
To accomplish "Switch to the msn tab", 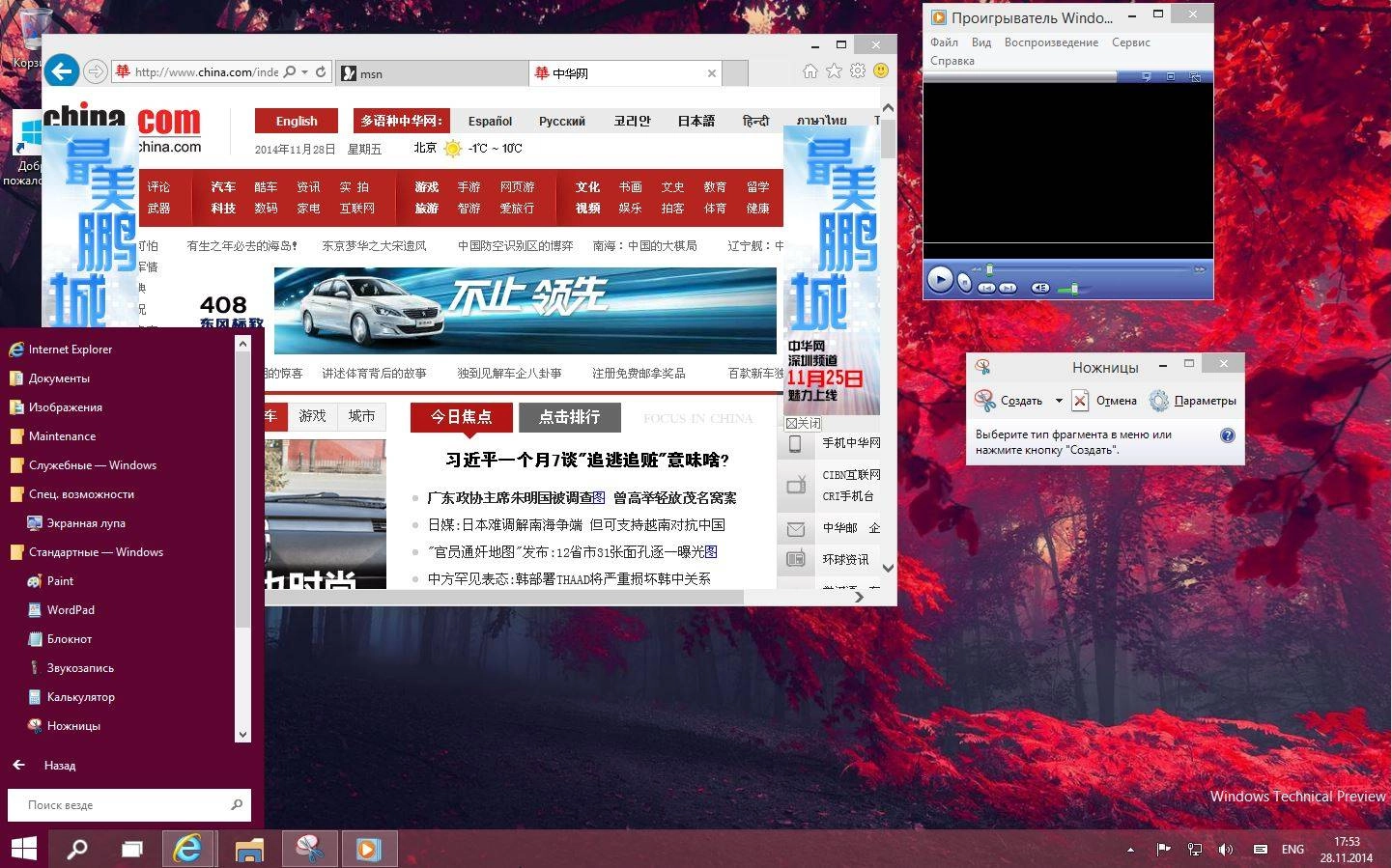I will (431, 73).
